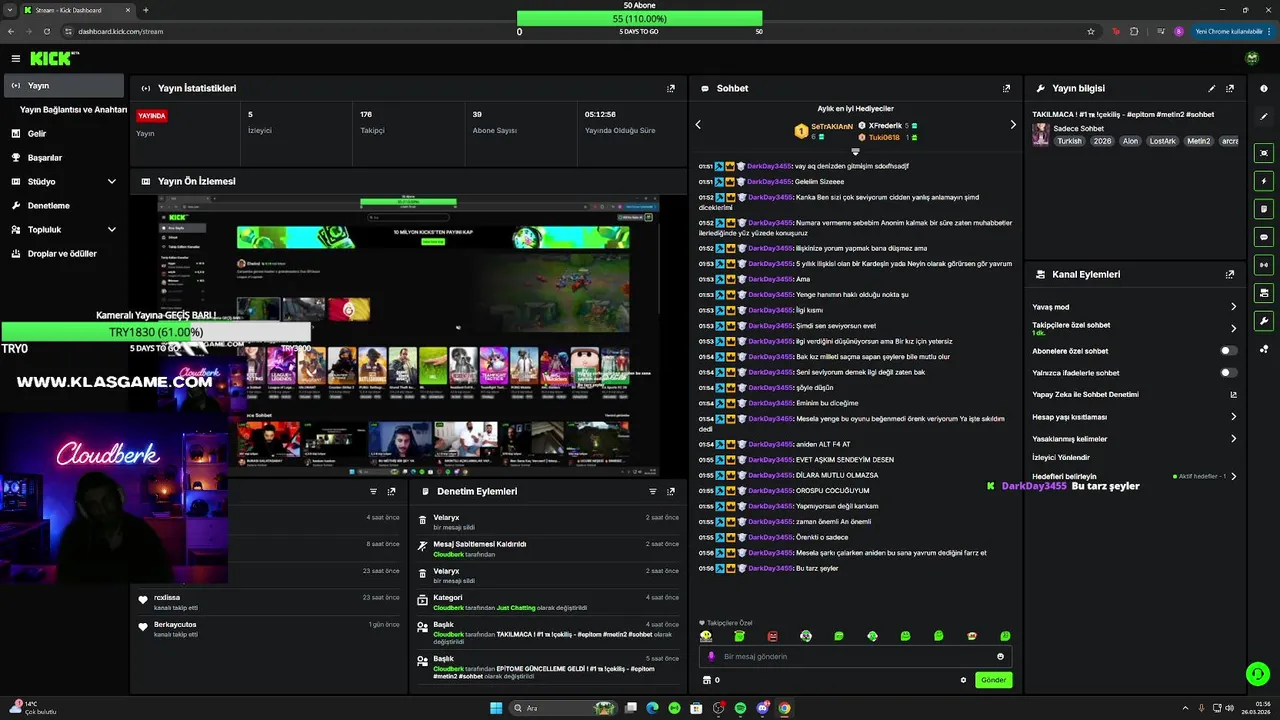This screenshot has width=1280, height=720.
Task: Show next top gifter with right arrow
Action: (1012, 125)
